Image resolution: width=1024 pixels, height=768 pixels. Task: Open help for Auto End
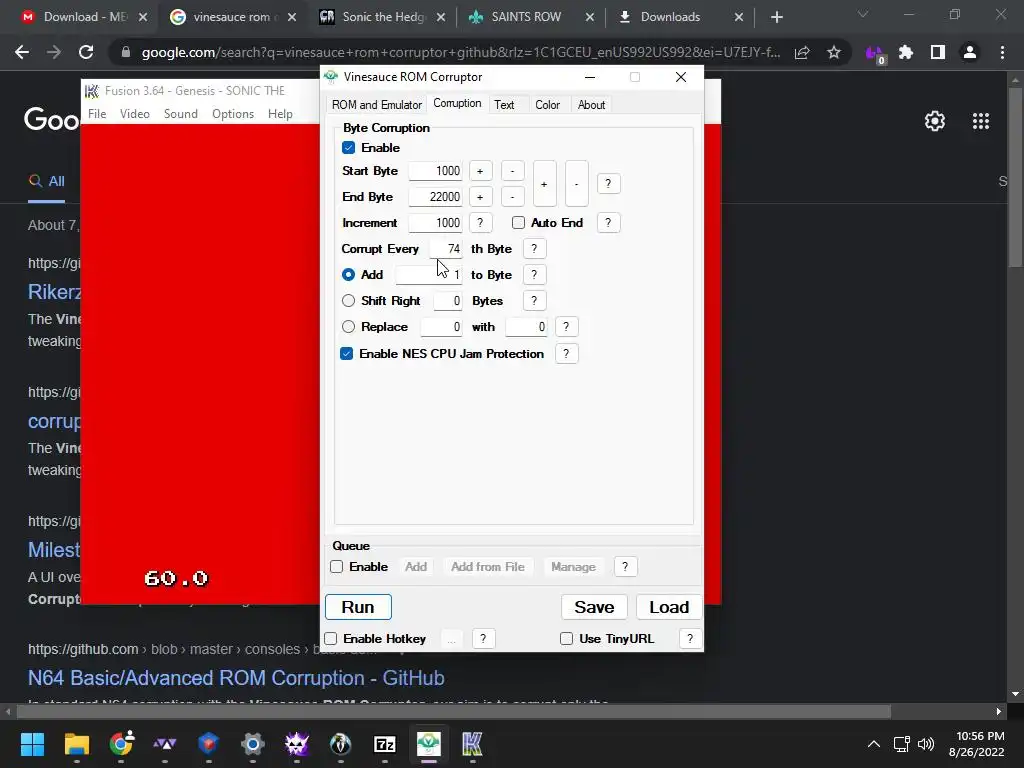coord(608,223)
